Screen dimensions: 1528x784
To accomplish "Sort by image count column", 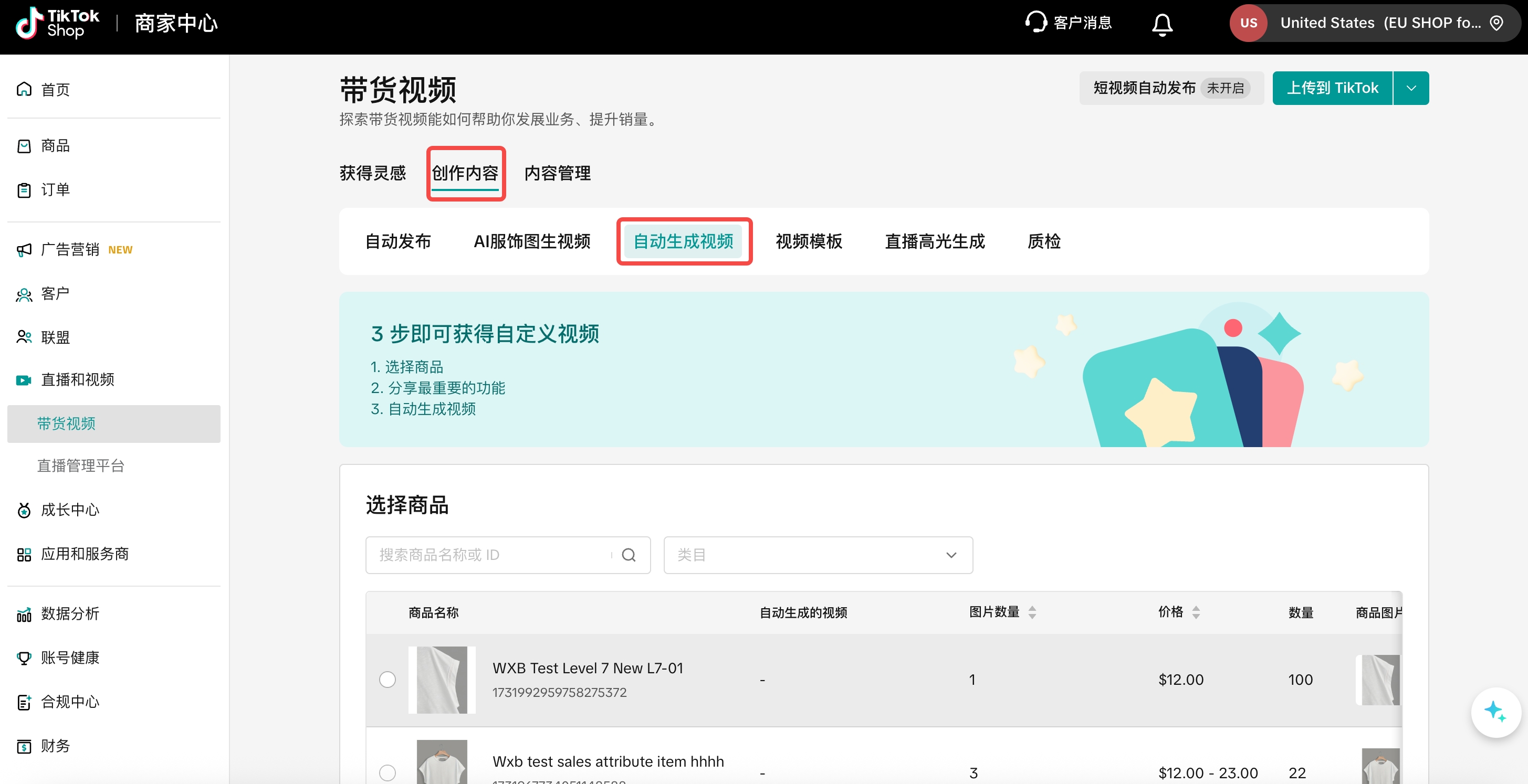I will (1031, 612).
